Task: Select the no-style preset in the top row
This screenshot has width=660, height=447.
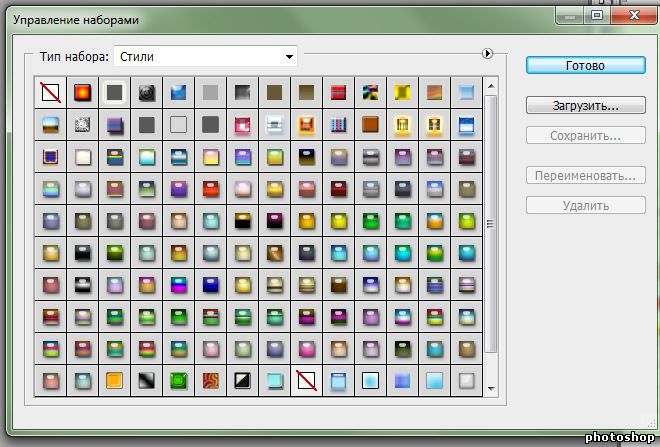Action: tap(51, 93)
